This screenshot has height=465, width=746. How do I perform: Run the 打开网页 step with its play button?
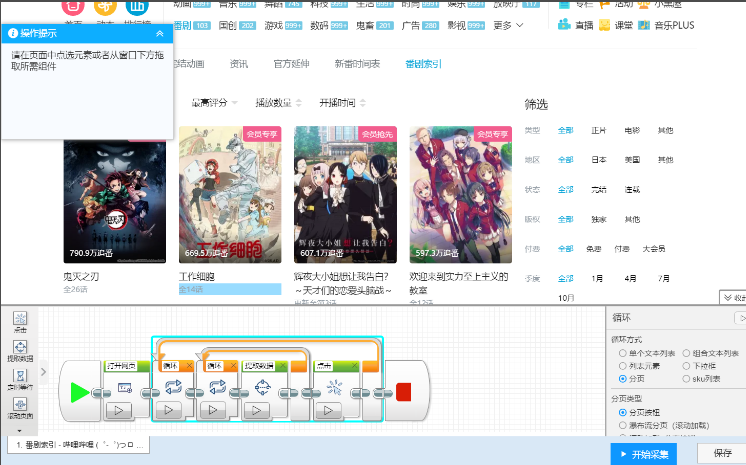tap(119, 410)
